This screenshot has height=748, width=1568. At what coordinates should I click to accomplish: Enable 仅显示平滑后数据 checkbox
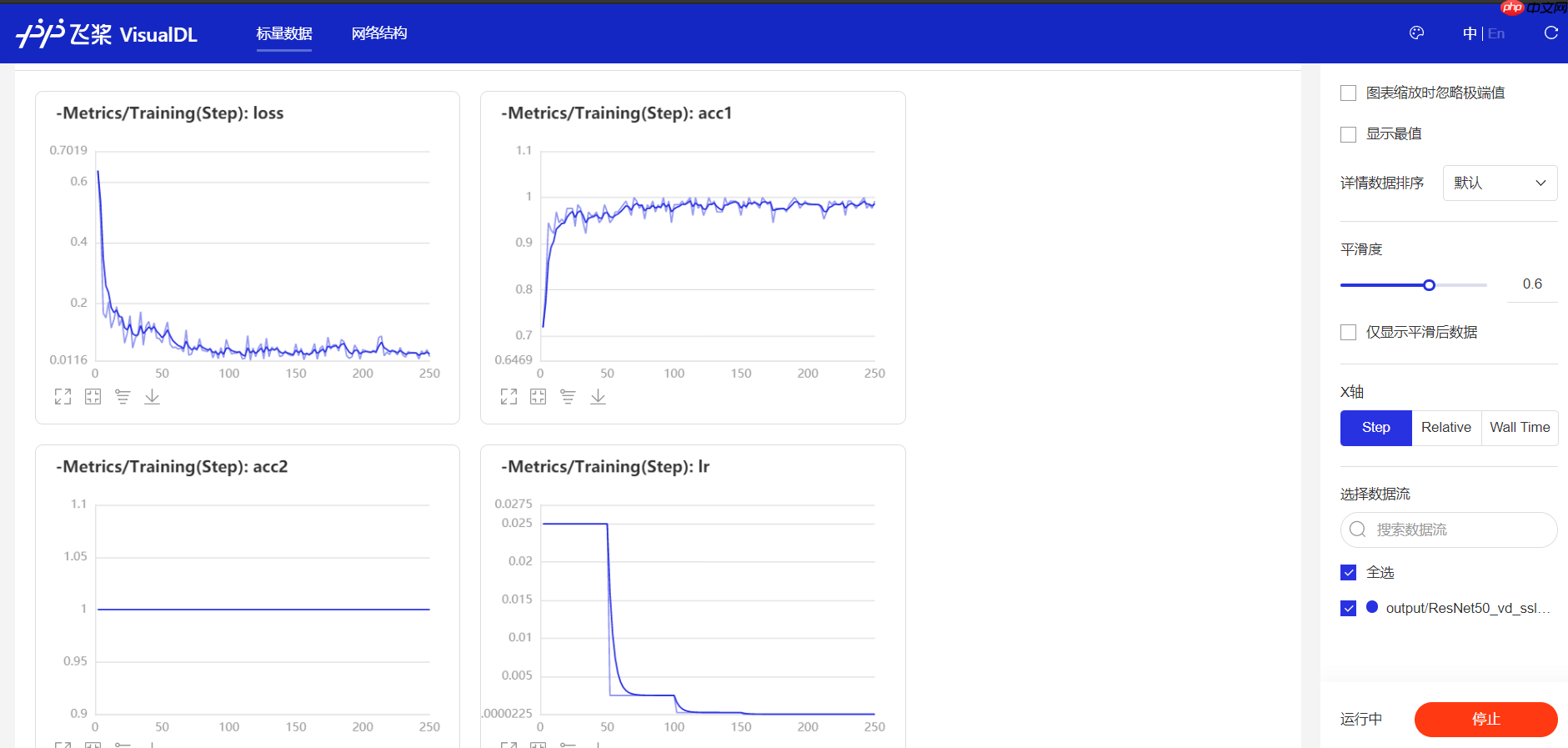pos(1348,333)
